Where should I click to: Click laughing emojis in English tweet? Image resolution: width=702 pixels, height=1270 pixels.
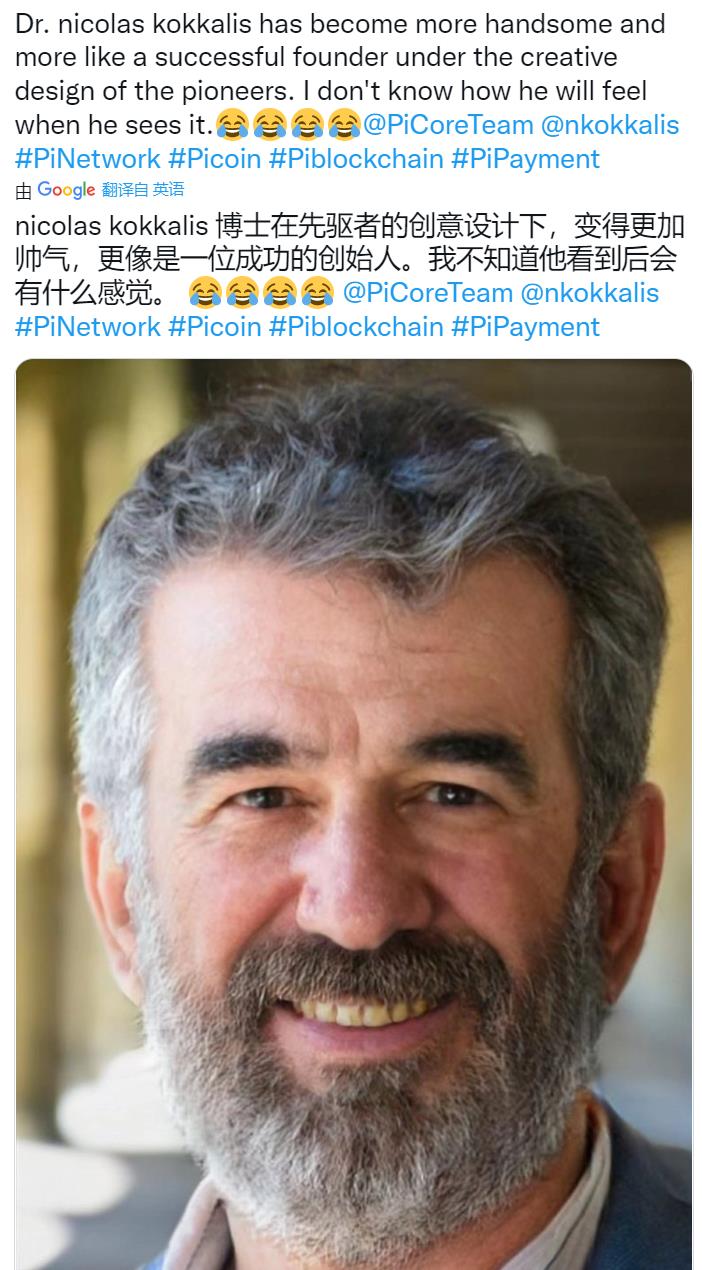289,125
